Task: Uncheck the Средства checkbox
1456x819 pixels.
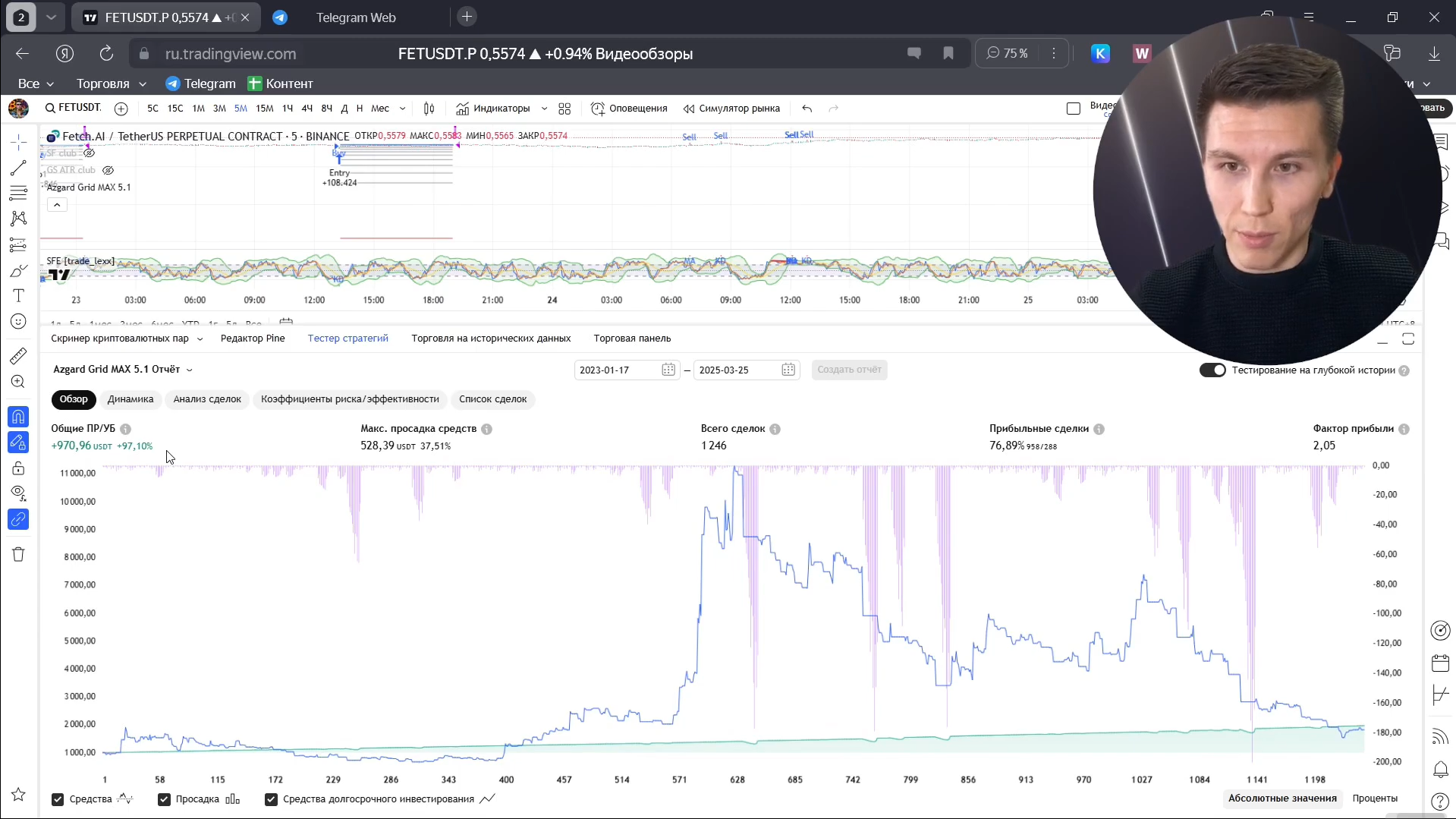Action: click(58, 799)
